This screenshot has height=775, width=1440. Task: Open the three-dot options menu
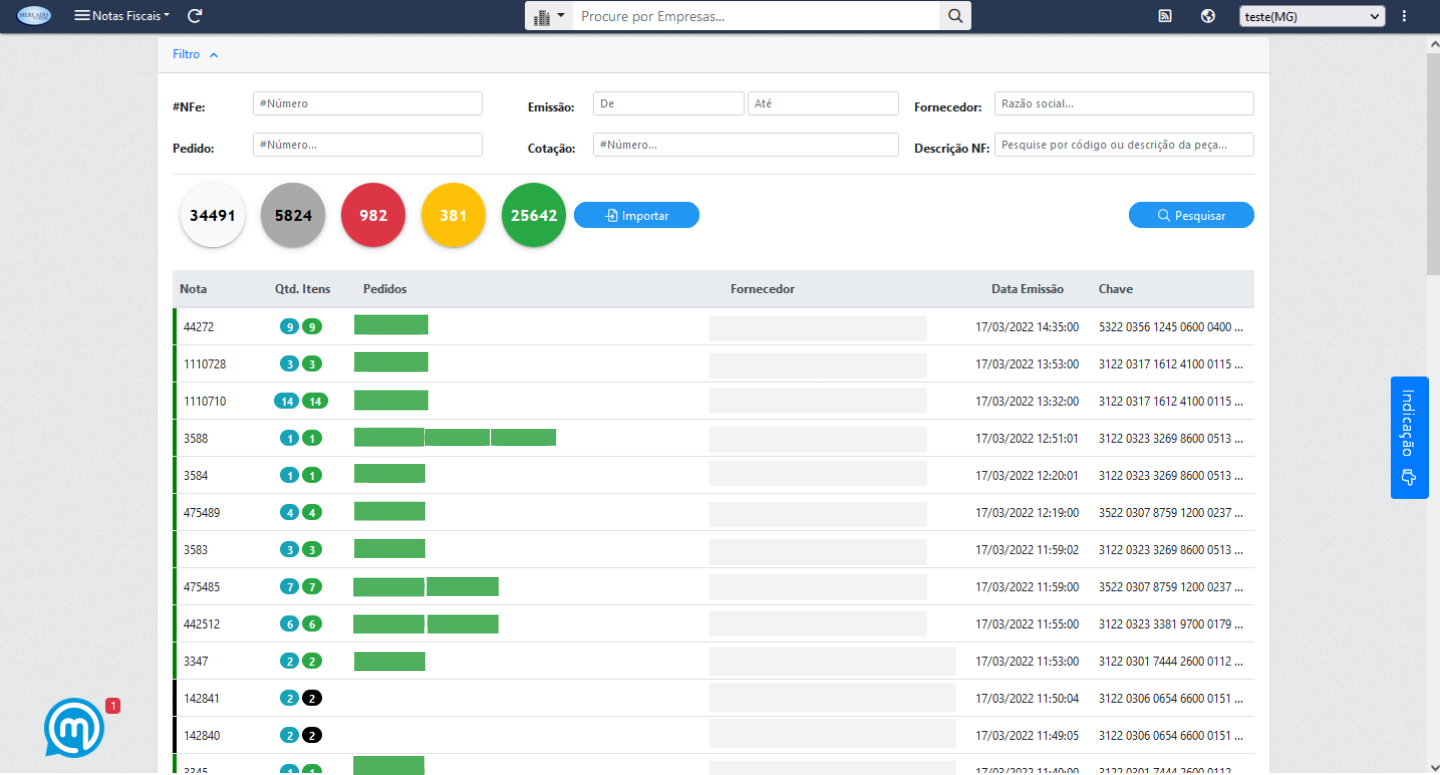coord(1404,16)
